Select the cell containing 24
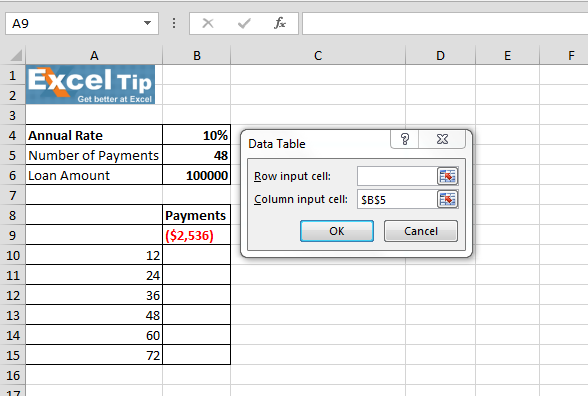Image resolution: width=588 pixels, height=396 pixels. (x=94, y=275)
